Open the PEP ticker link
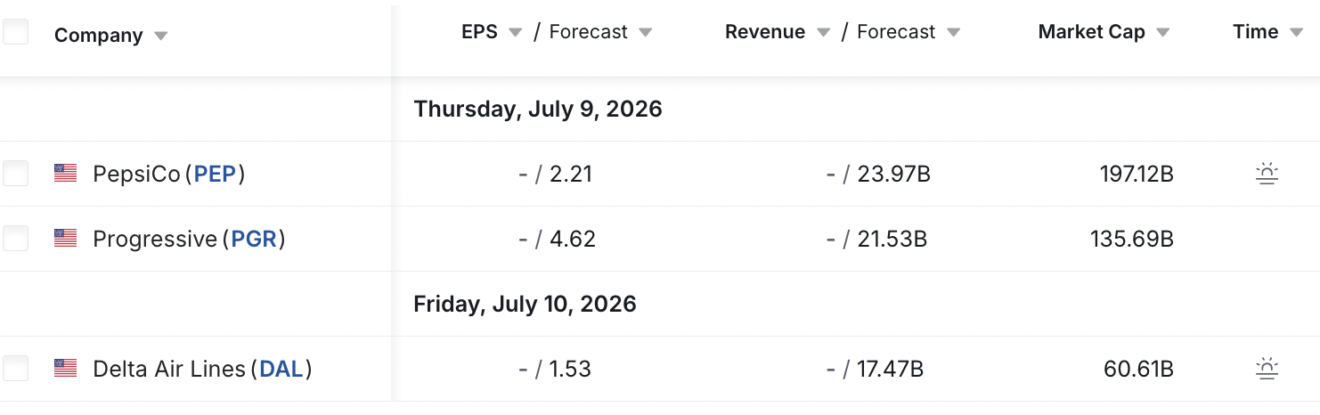 click(x=215, y=174)
